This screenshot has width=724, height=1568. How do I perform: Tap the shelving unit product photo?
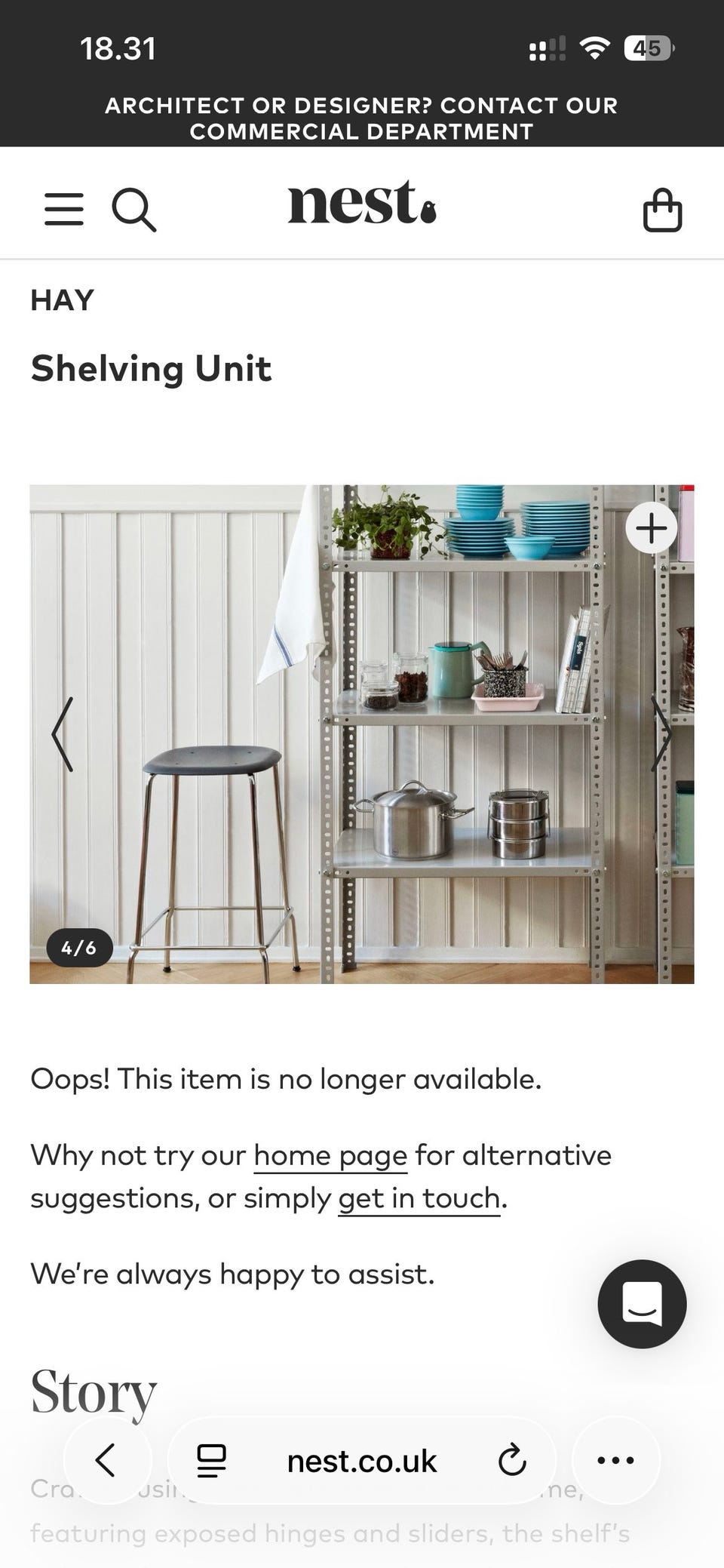pyautogui.click(x=362, y=734)
